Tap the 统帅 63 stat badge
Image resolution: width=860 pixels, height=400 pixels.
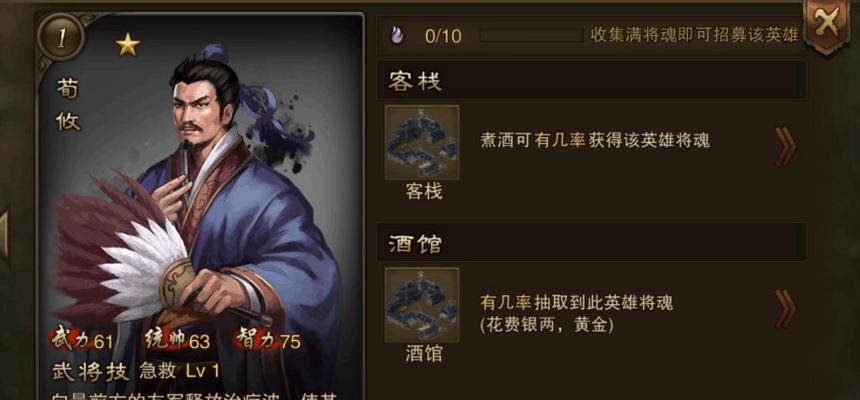tap(177, 341)
